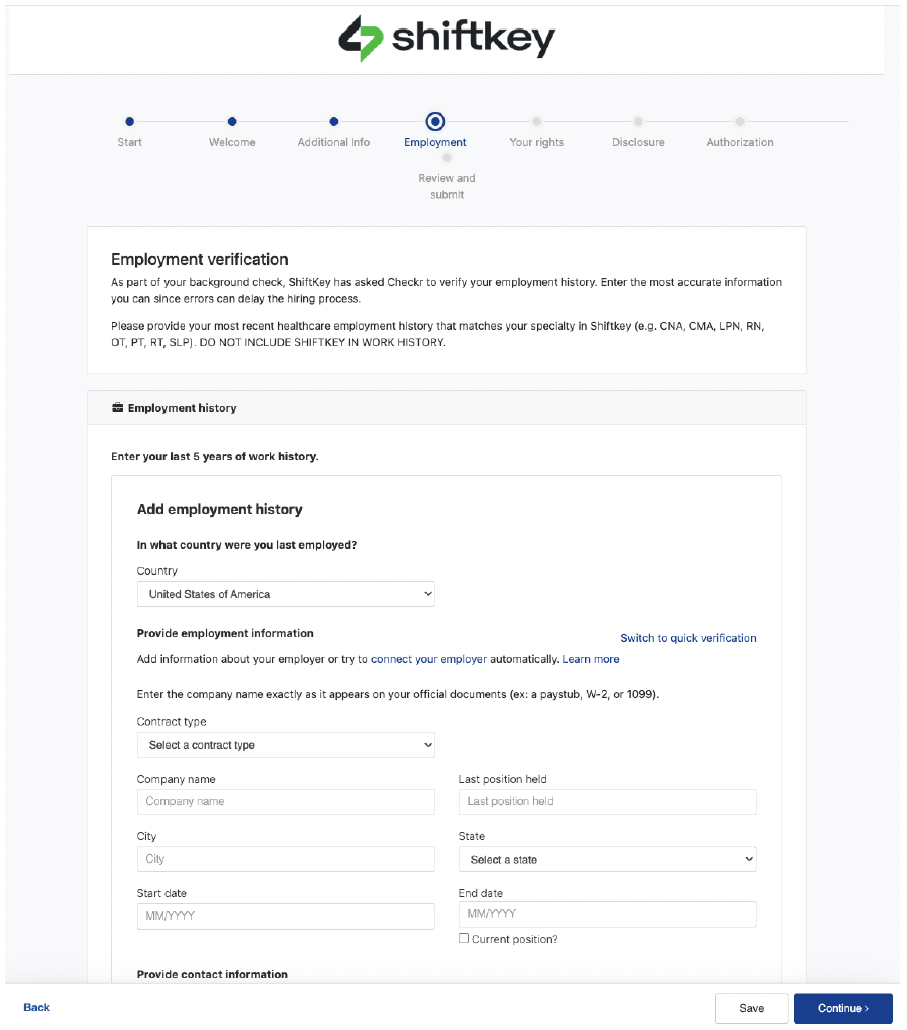Open the Country dropdown
This screenshot has width=907, height=1030.
[286, 594]
